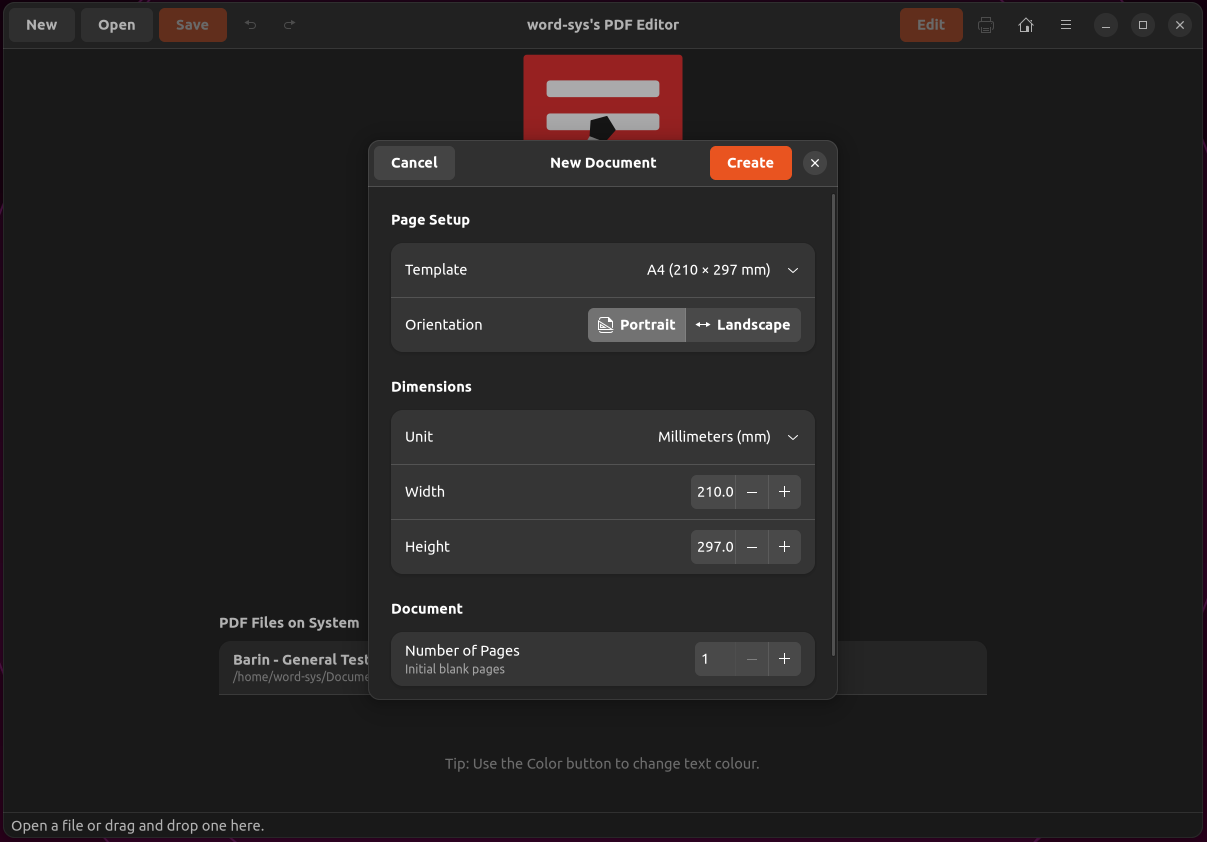
Task: Select Portrait orientation
Action: pyautogui.click(x=637, y=325)
